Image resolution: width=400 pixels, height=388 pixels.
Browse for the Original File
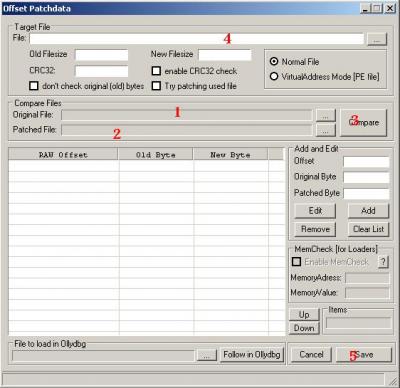[x=325, y=116]
